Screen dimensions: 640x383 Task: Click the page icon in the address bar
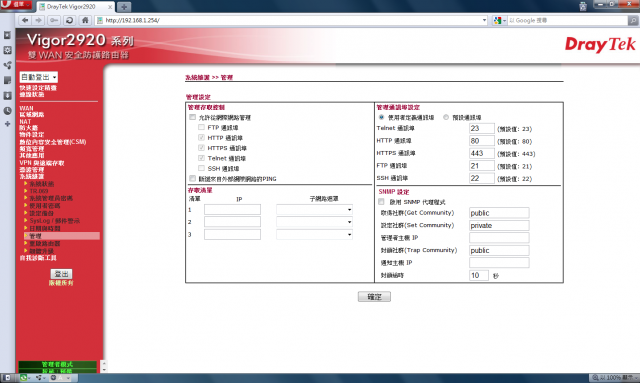click(100, 20)
